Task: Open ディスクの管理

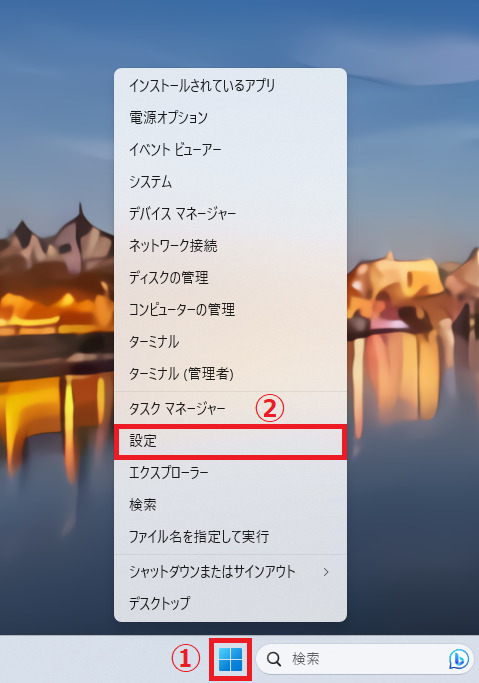Action: 230,277
